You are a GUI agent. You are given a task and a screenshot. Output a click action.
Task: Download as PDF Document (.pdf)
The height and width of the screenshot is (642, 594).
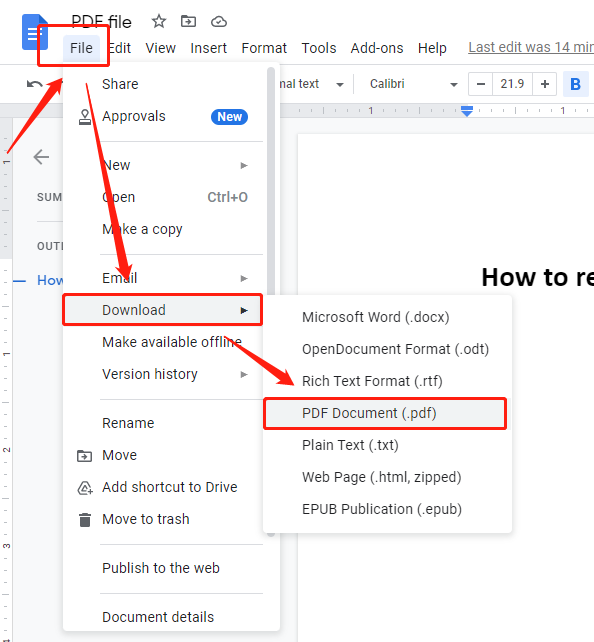point(385,414)
